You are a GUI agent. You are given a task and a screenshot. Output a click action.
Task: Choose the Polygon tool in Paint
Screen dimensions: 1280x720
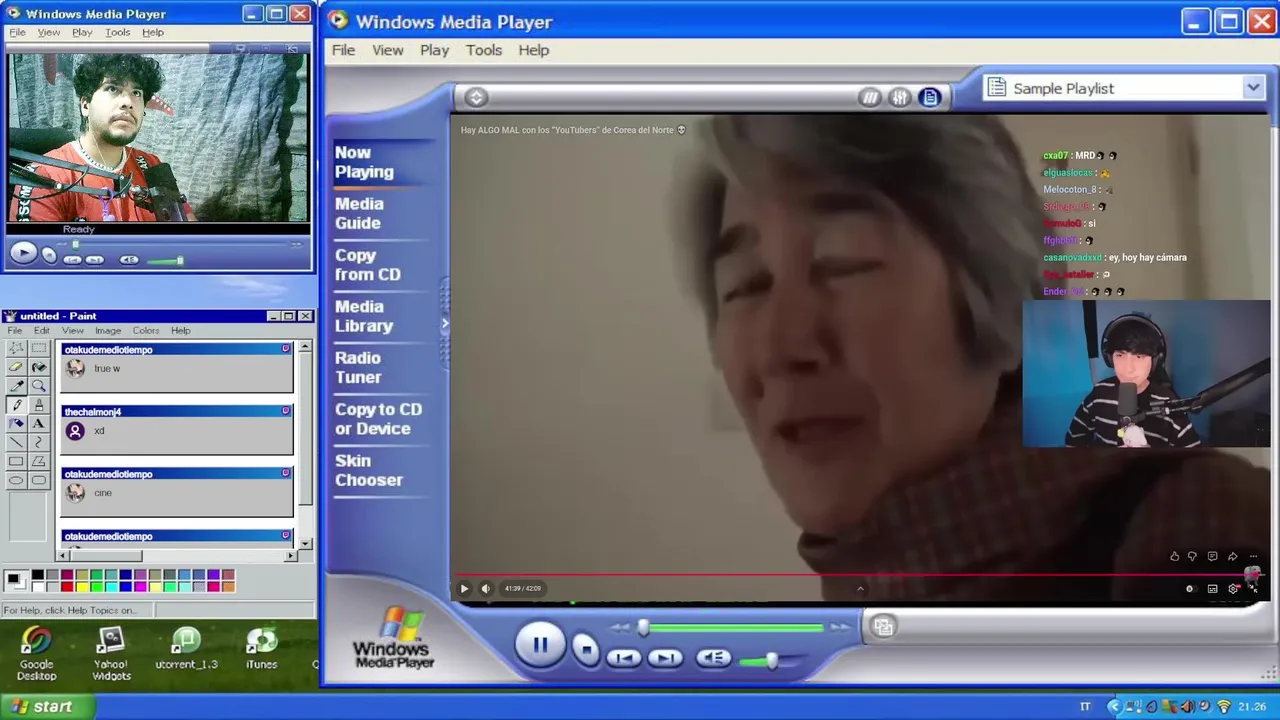[38, 461]
